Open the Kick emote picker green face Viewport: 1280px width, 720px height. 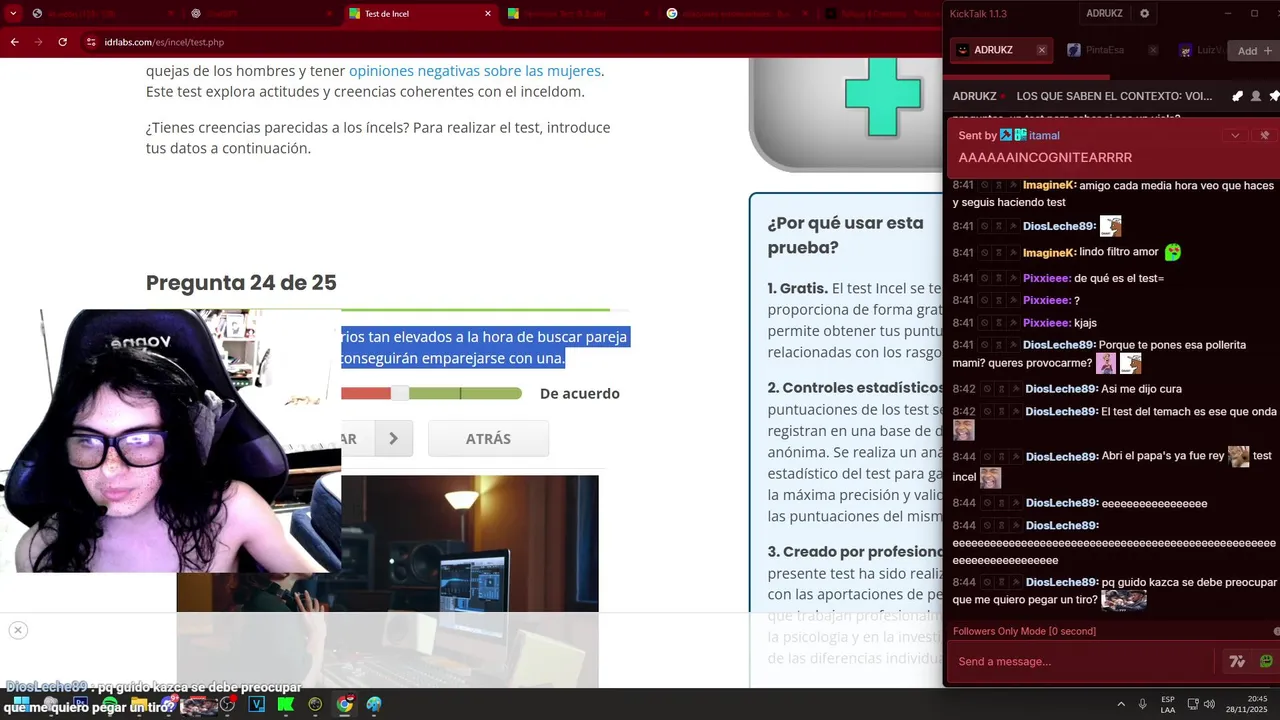[x=1266, y=661]
